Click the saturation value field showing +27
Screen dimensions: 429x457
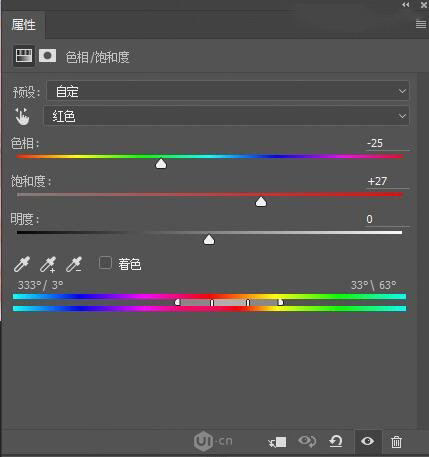tap(387, 181)
